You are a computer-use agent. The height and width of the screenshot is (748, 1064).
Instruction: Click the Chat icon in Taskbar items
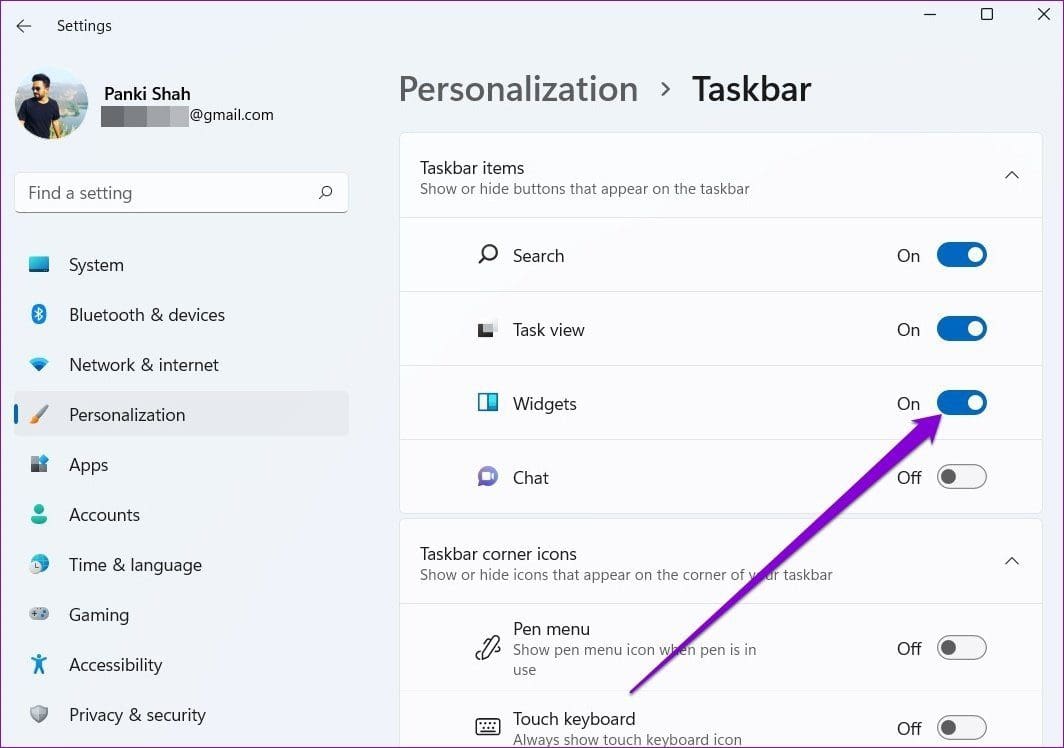coord(489,477)
